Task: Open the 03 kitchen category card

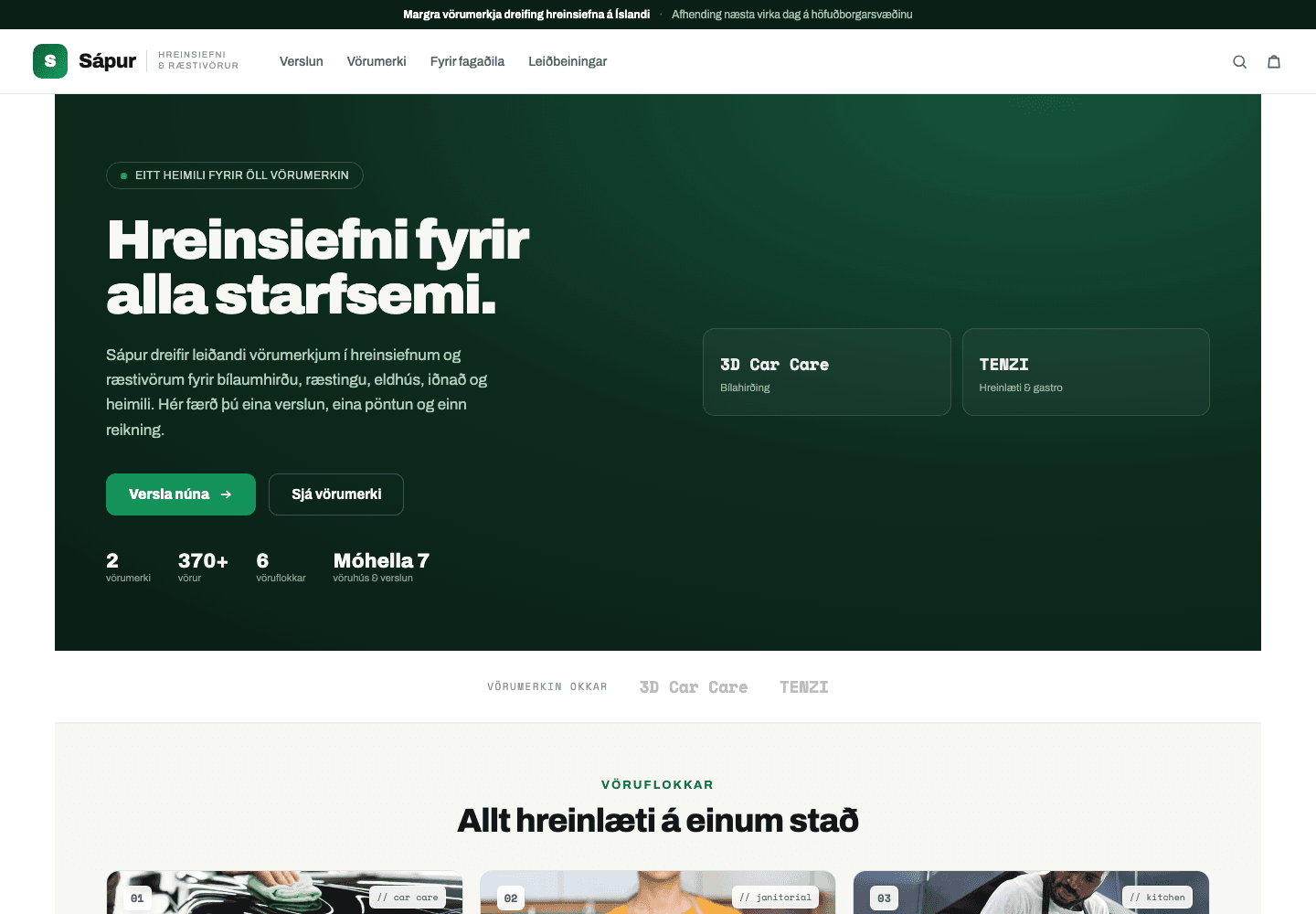Action: [x=1031, y=892]
